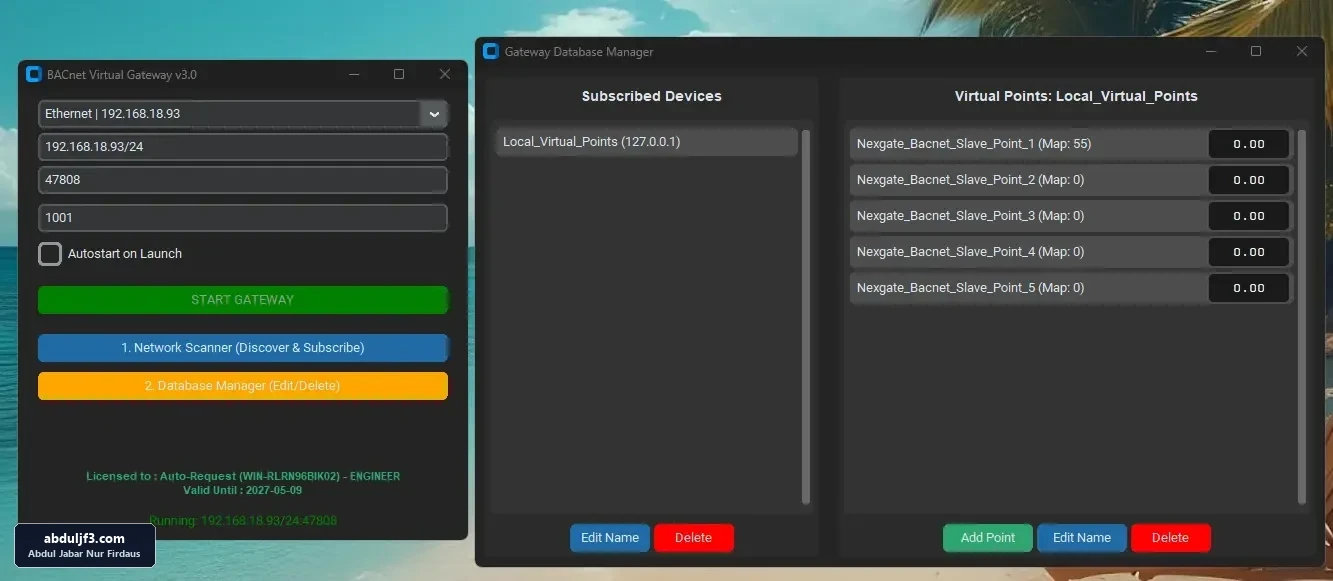Click the Valid Until 2027-05-09 text
This screenshot has width=1333, height=581.
(243, 491)
